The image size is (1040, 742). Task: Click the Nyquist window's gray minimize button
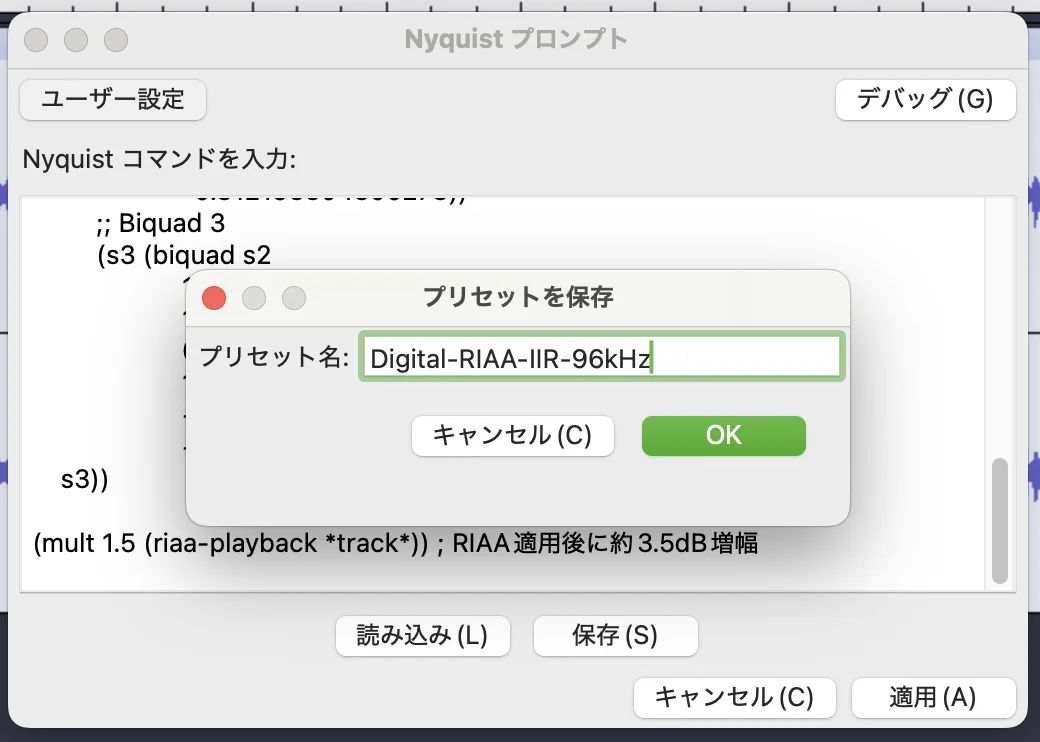coord(76,40)
